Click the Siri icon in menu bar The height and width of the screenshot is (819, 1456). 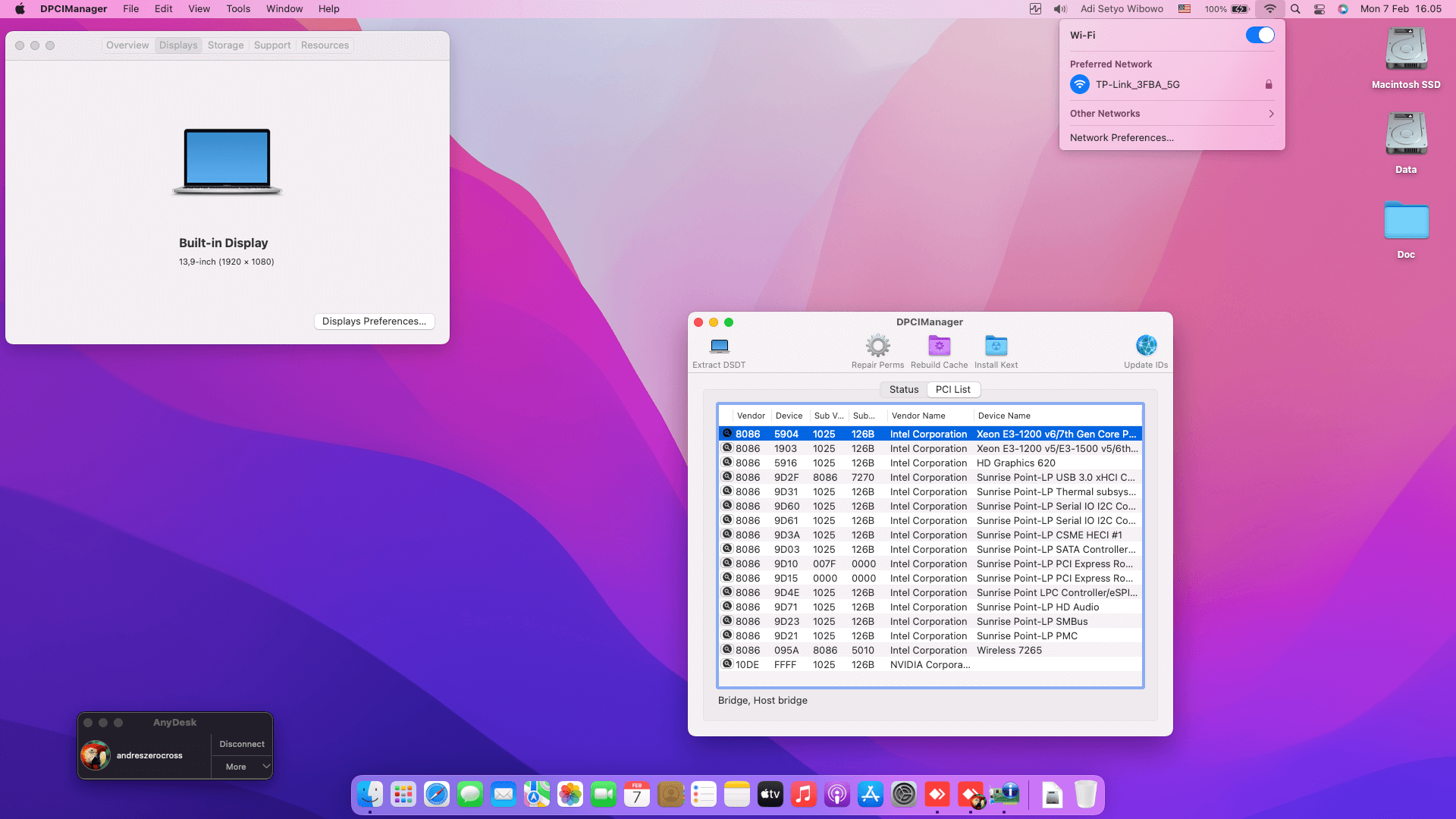[x=1343, y=9]
